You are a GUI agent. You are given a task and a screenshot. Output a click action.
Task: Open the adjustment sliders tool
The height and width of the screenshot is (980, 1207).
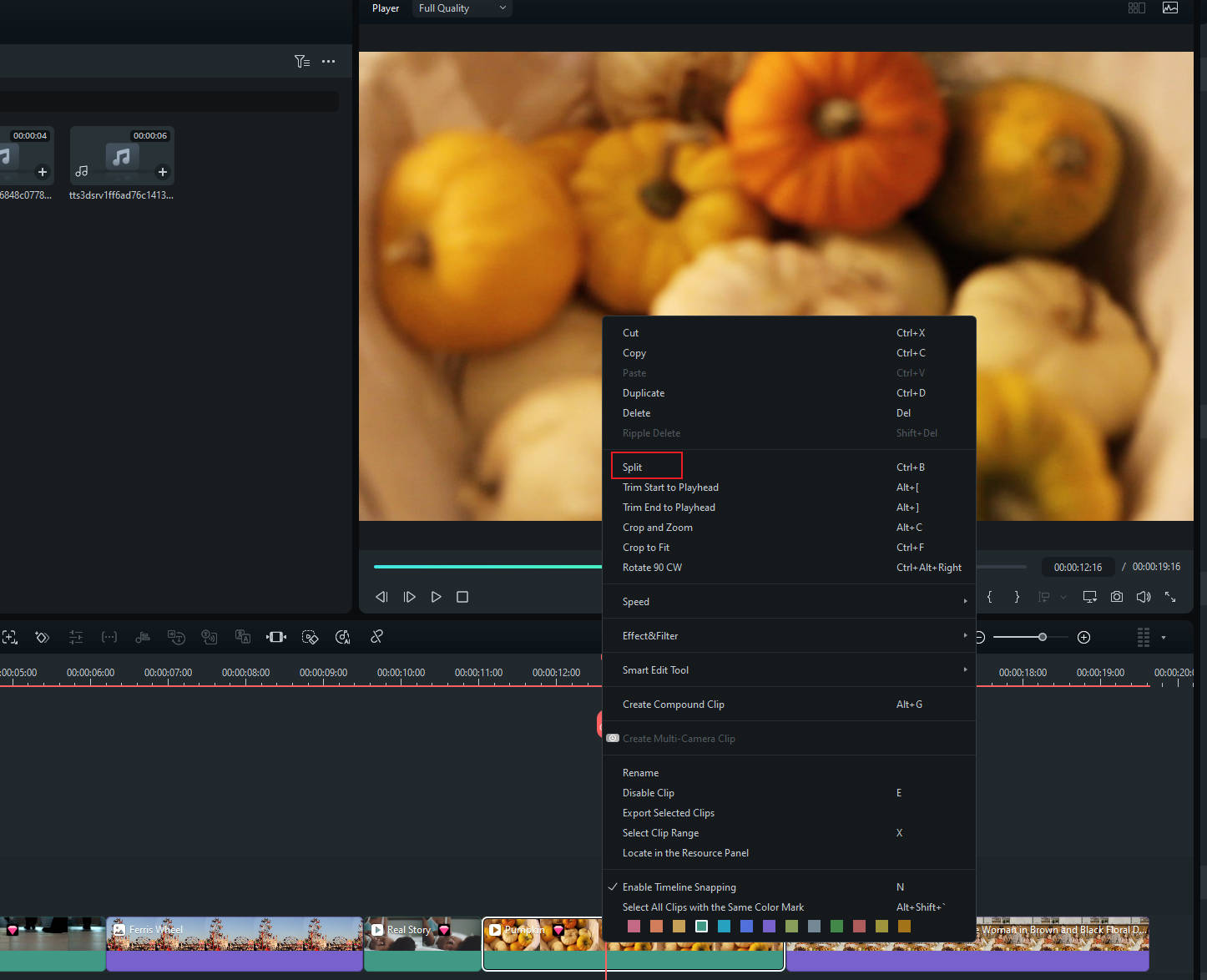click(x=76, y=637)
